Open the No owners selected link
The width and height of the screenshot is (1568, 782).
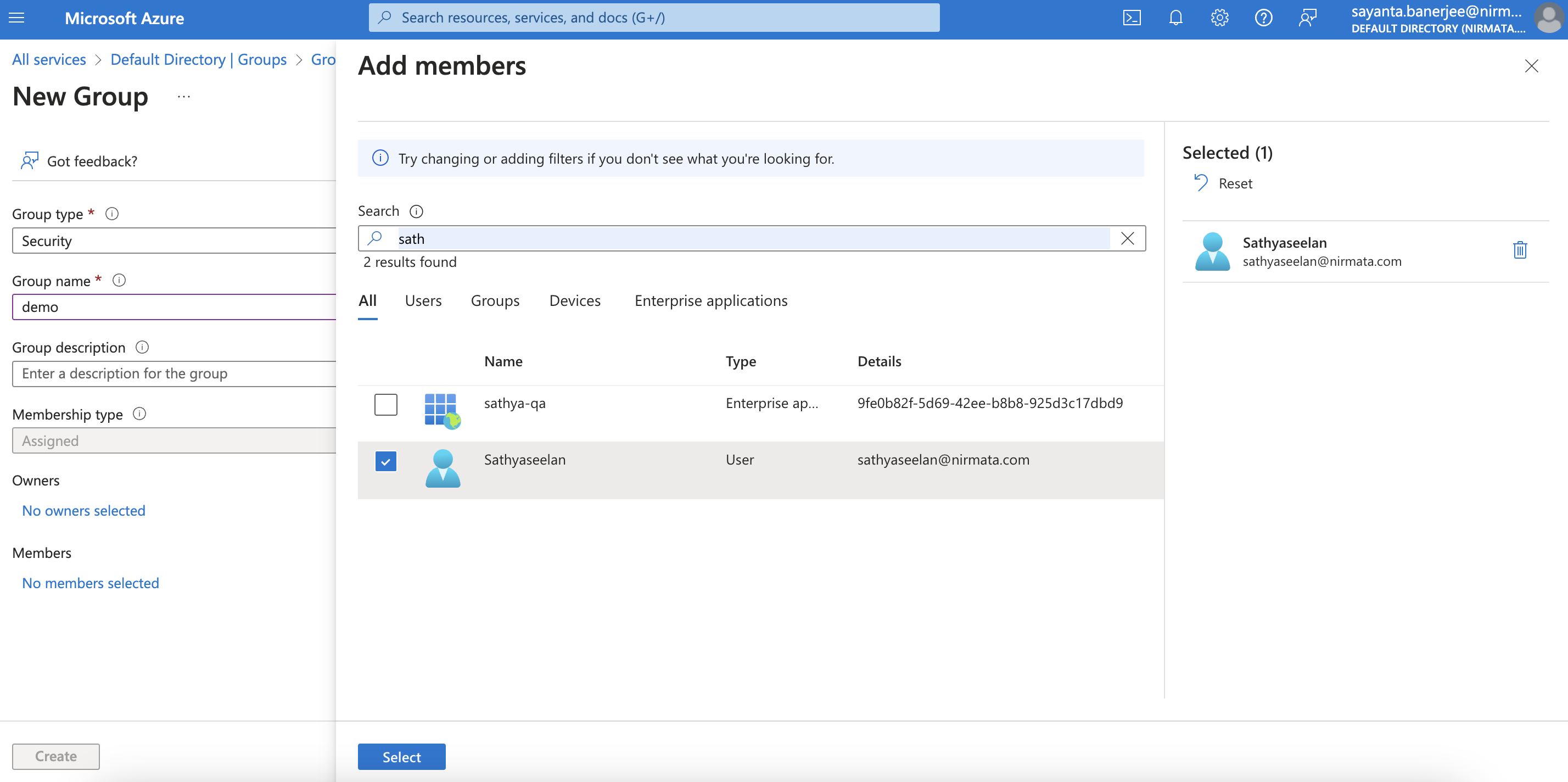[83, 510]
